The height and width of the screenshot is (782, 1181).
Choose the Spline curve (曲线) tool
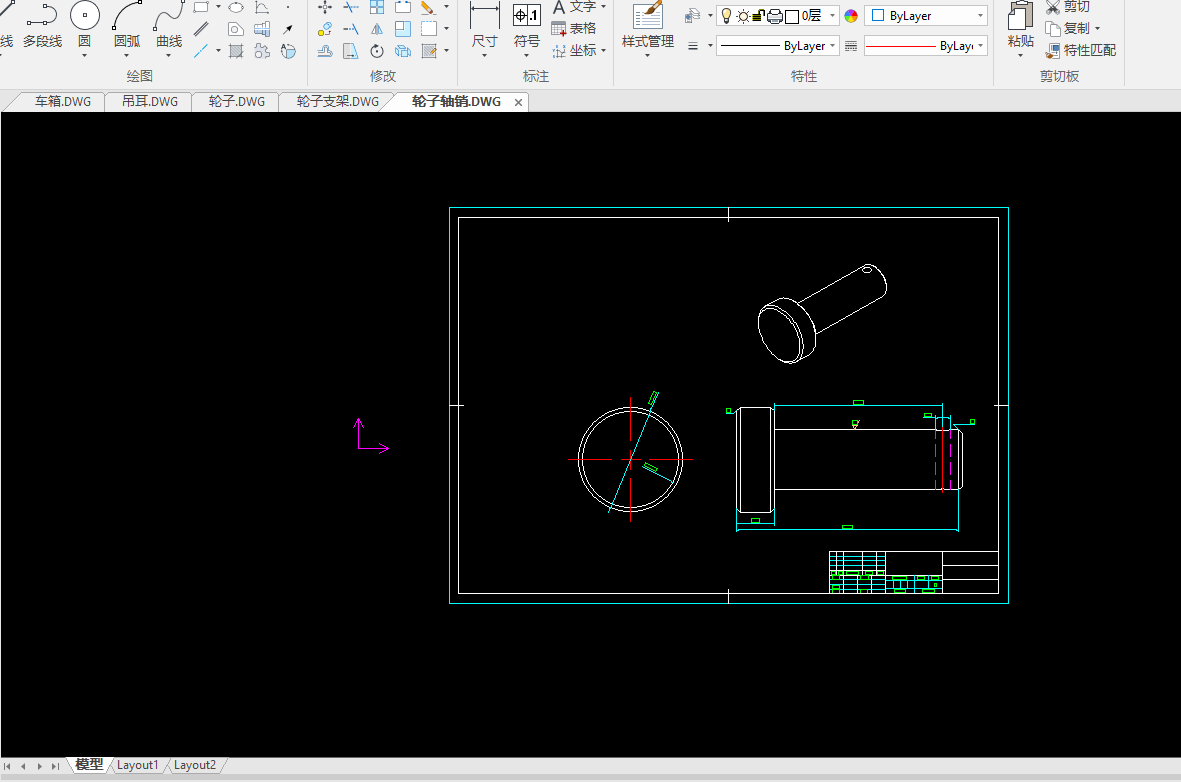pyautogui.click(x=169, y=16)
